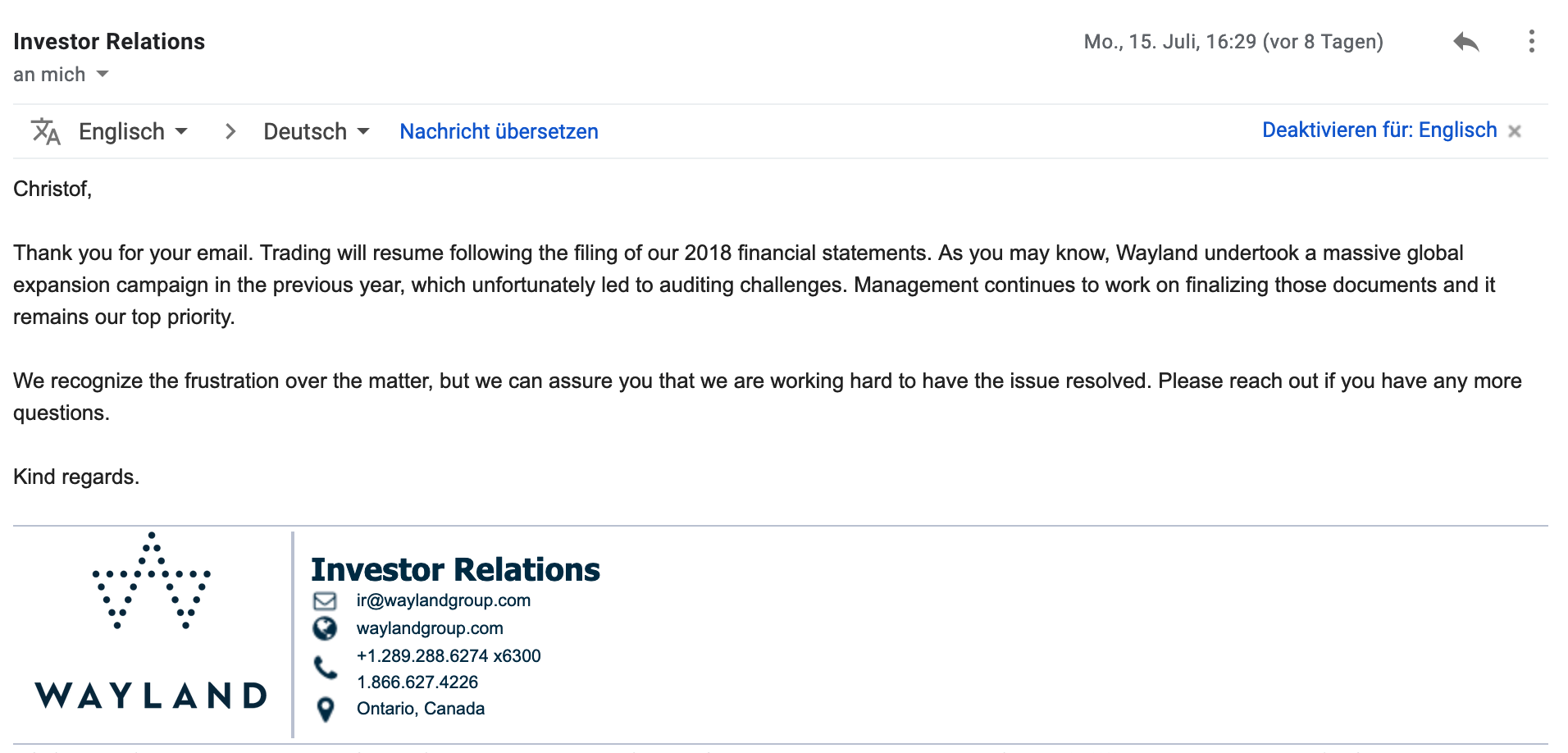Visit the waylandgroup.com website link

430,628
